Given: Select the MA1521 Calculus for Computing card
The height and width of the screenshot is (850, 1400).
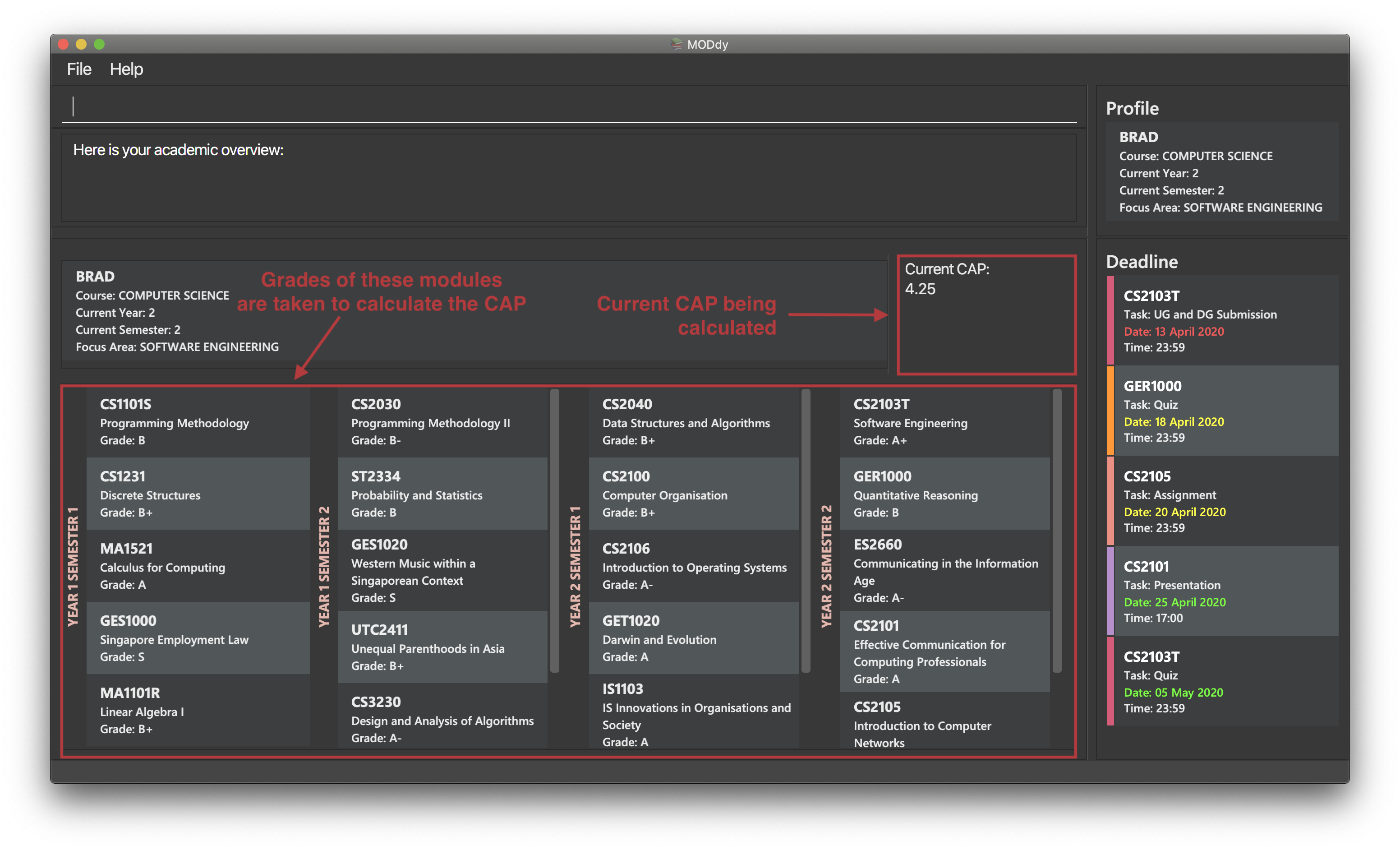Looking at the screenshot, I should 198,566.
